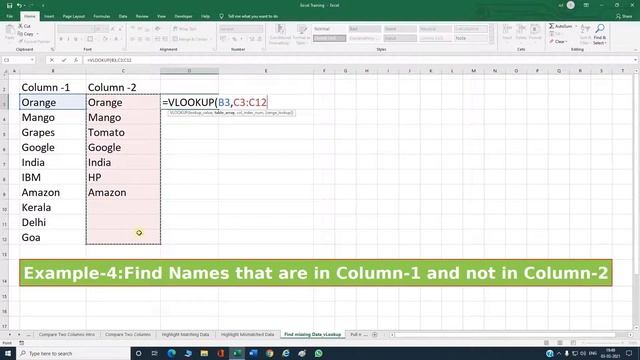This screenshot has height=360, width=640.
Task: Open Microsoft Edge from taskbar
Action: [171, 353]
